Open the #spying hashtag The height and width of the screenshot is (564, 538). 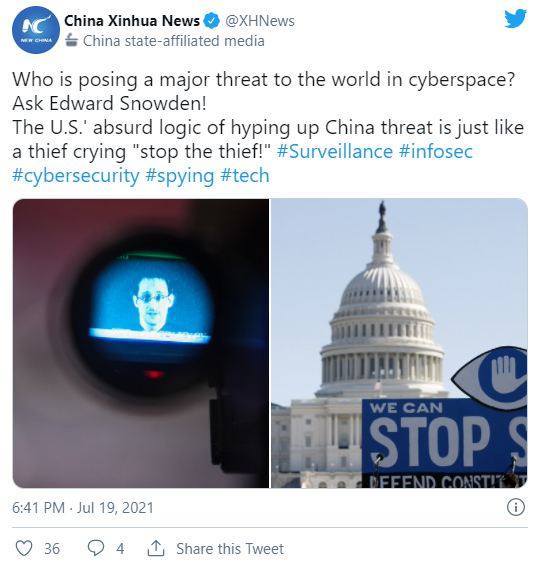click(x=179, y=176)
